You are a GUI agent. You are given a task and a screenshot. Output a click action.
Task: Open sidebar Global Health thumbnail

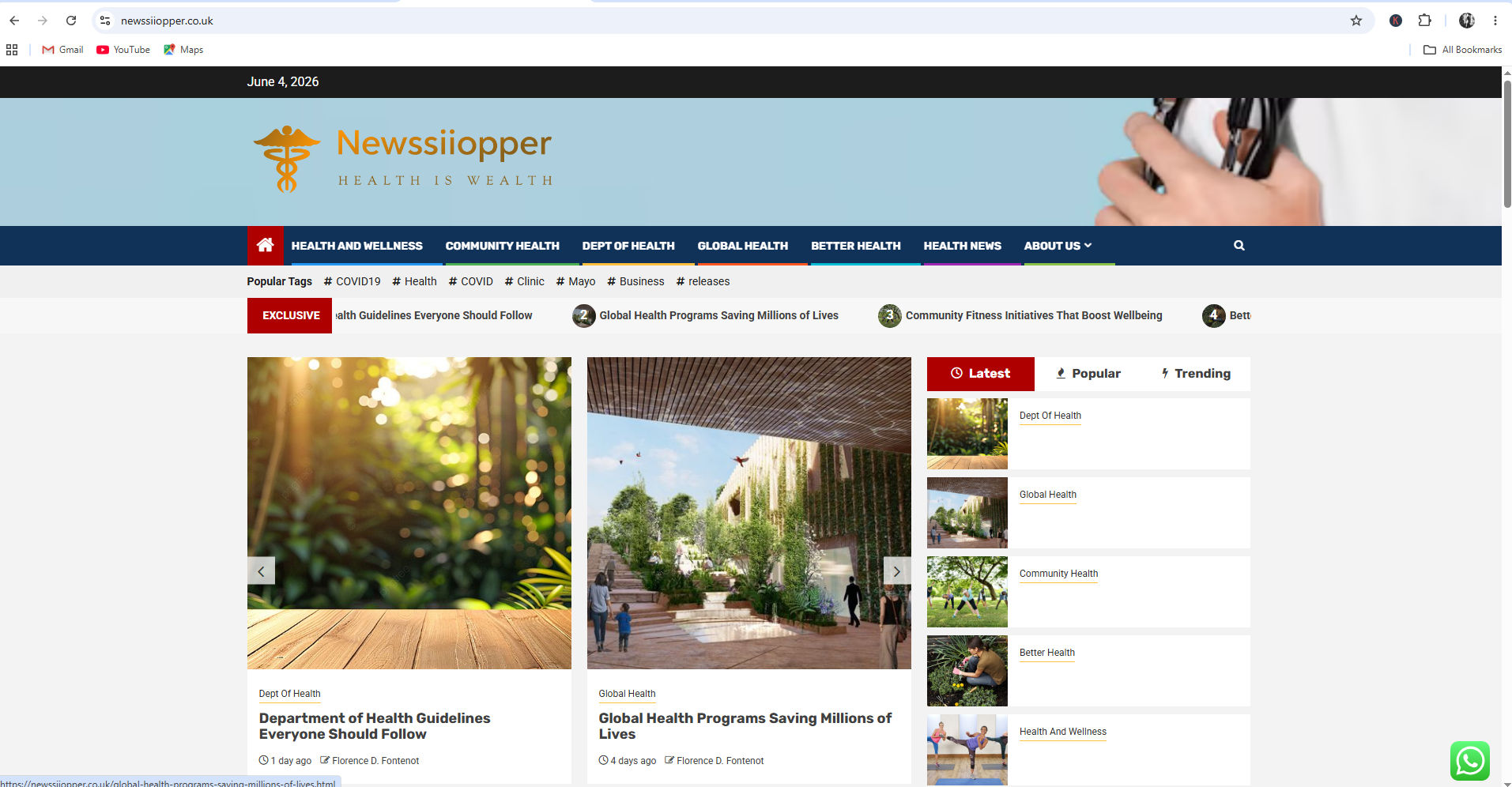tap(967, 513)
